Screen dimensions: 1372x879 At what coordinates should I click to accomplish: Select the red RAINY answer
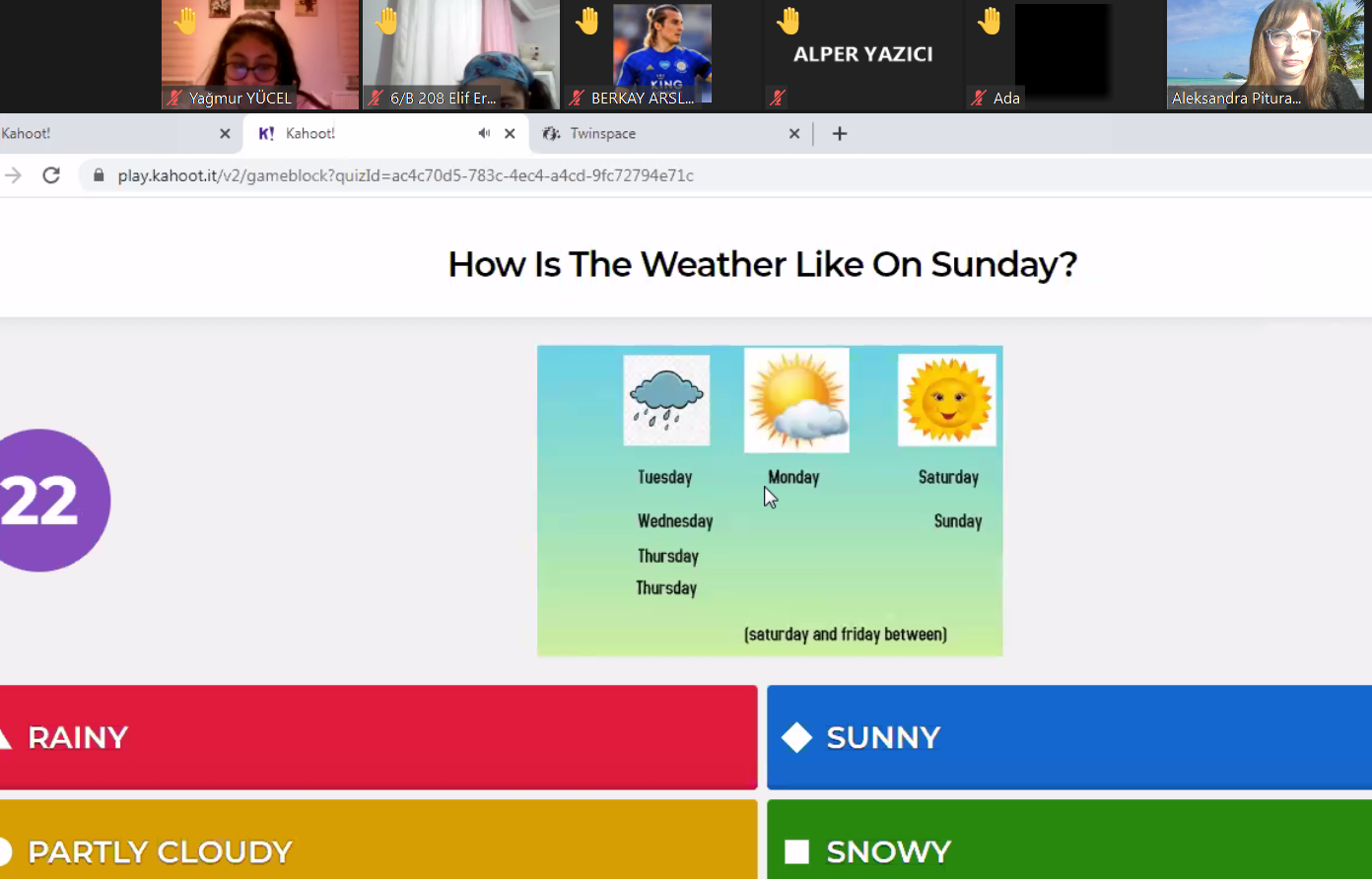pyautogui.click(x=378, y=737)
